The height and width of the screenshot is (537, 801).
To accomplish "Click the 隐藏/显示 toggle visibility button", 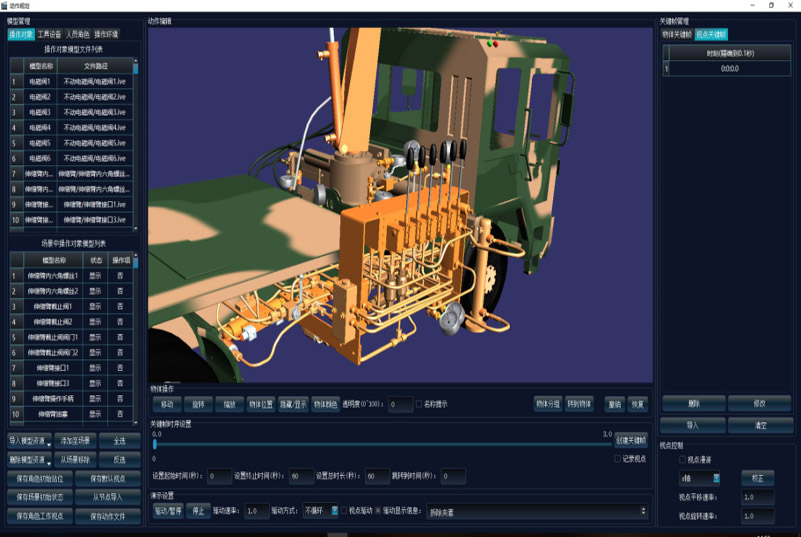I will click(x=293, y=405).
